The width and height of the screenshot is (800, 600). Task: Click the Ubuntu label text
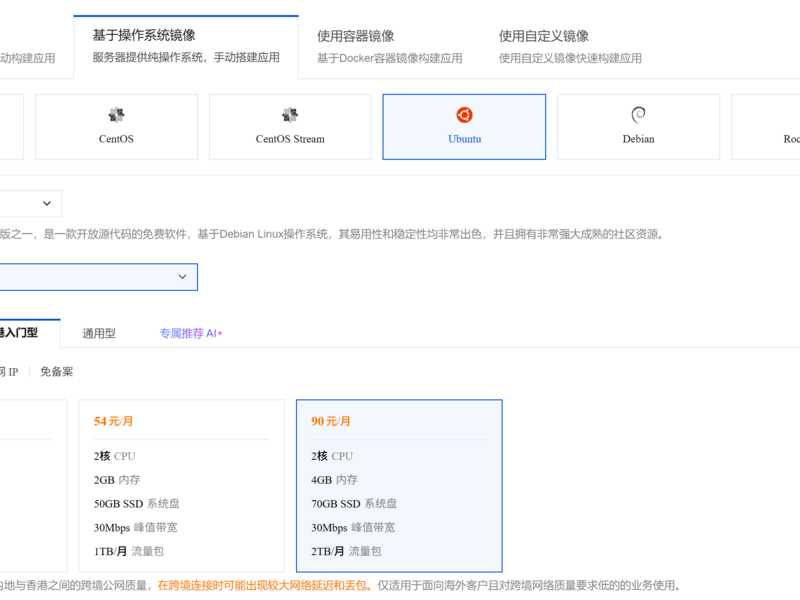[x=464, y=139]
